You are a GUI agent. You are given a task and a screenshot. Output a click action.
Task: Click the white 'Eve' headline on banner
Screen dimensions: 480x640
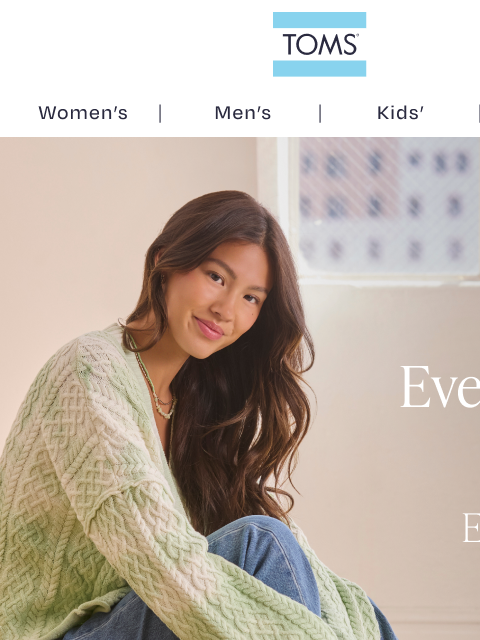(440, 387)
